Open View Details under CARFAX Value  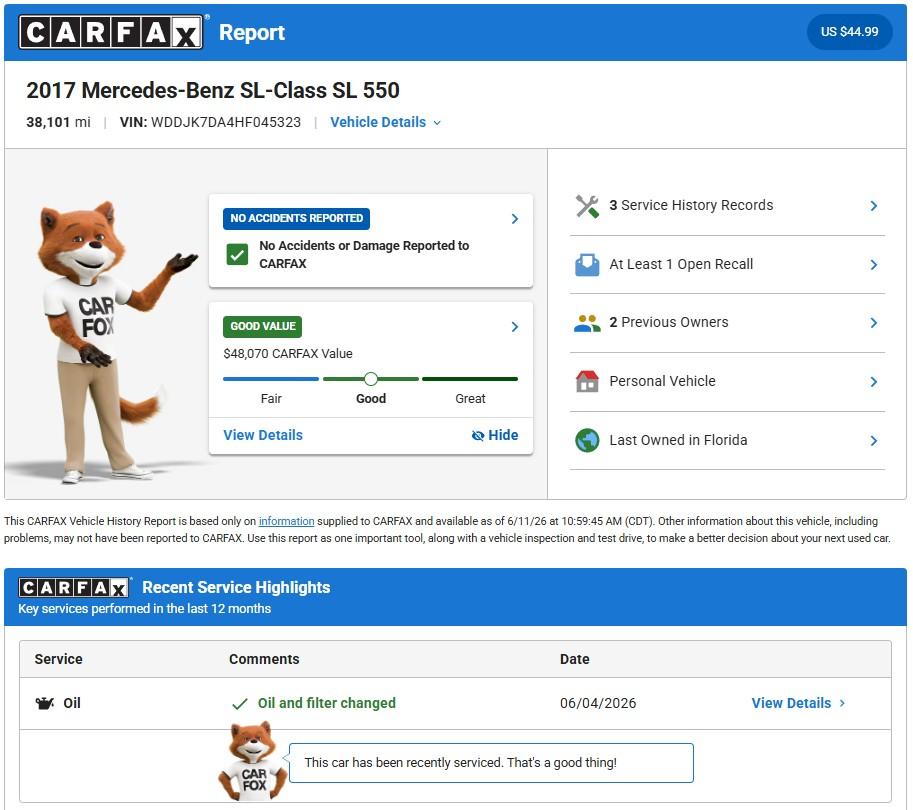click(263, 435)
